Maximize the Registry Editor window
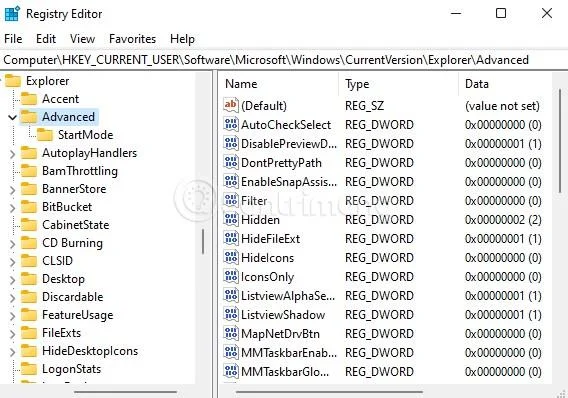Screen dimensions: 568x398 point(501,13)
